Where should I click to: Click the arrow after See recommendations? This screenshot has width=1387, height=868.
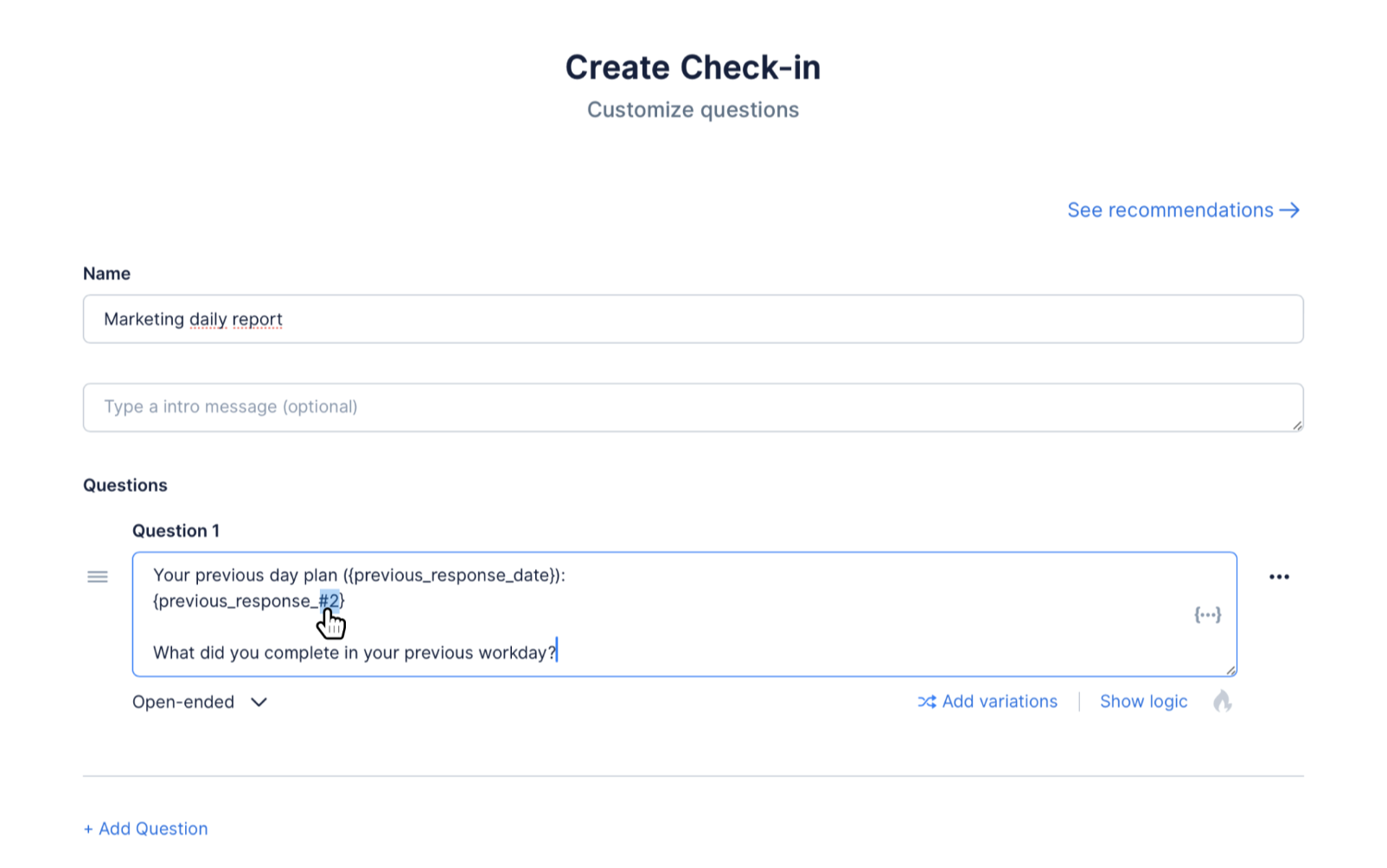click(x=1289, y=210)
